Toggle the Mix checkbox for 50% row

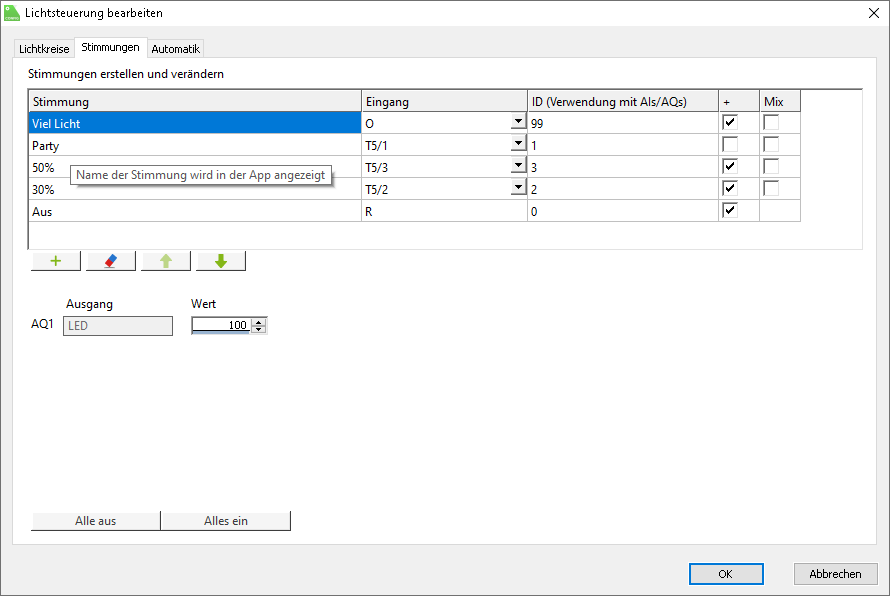[x=771, y=166]
